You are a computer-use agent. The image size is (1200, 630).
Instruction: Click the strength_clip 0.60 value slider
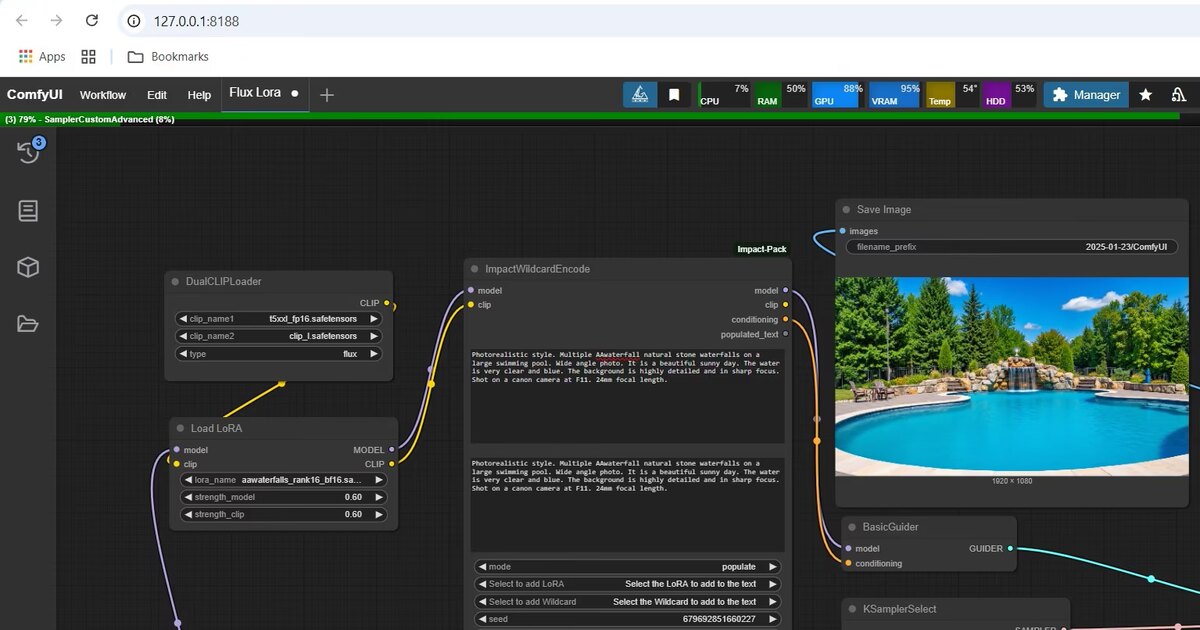click(283, 514)
